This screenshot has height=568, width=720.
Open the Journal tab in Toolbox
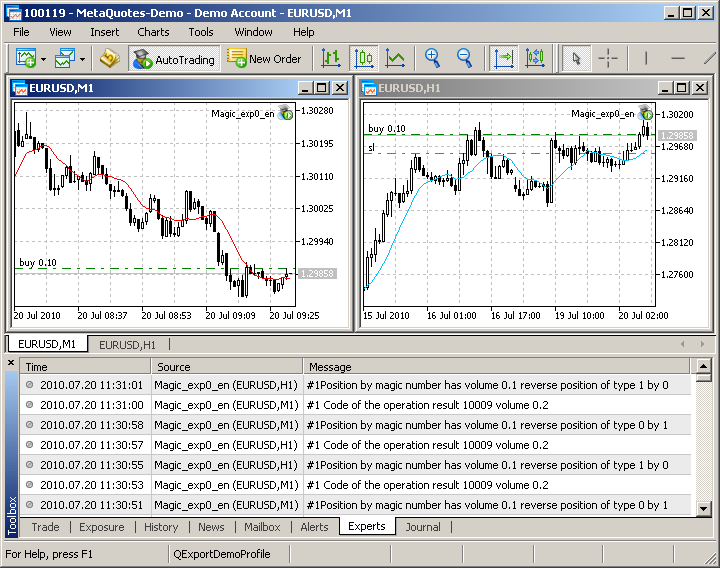(x=423, y=527)
